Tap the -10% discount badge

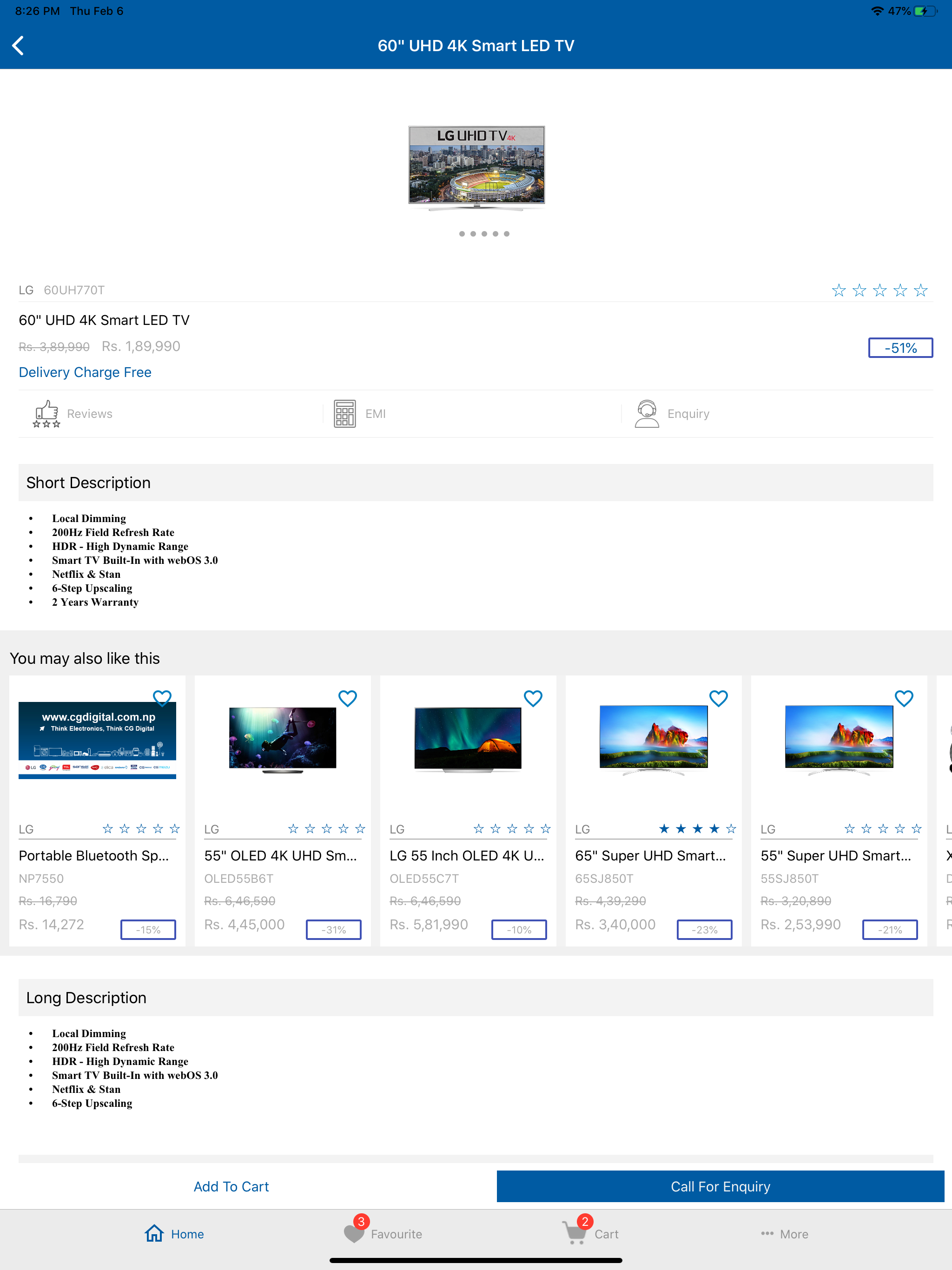pyautogui.click(x=519, y=930)
